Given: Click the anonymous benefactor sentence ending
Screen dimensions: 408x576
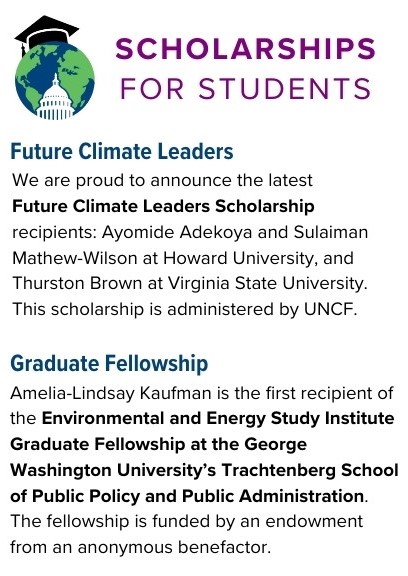Looking at the screenshot, I should point(140,547).
